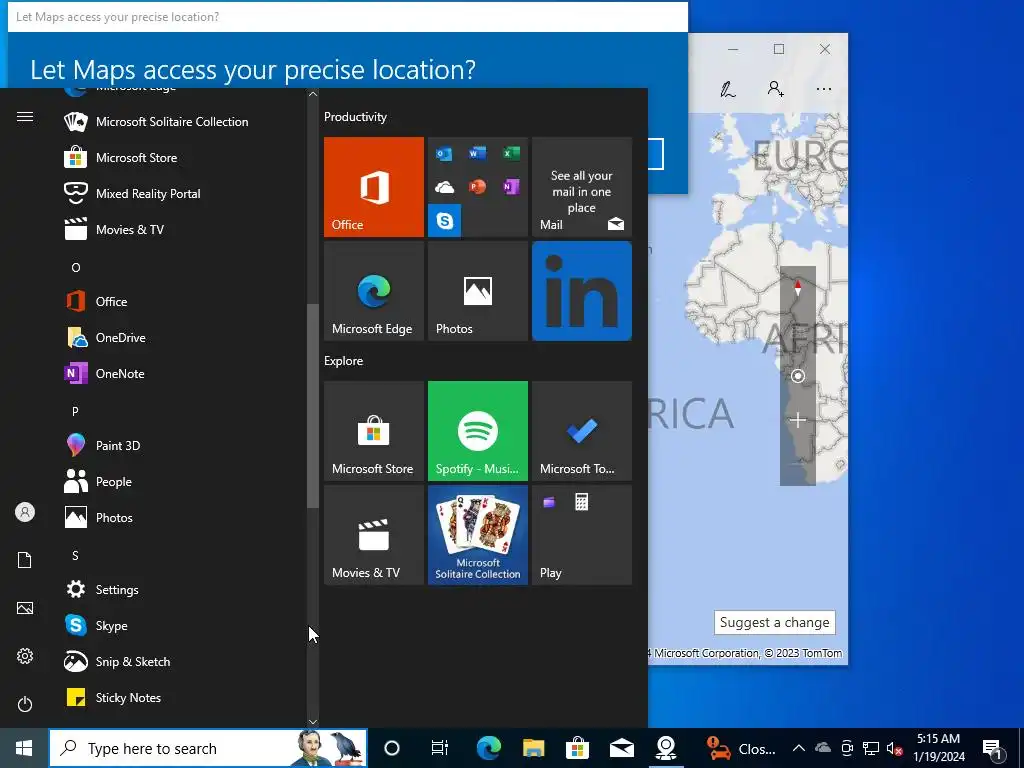Viewport: 1024px width, 768px height.
Task: Expand the Start menu hamburger button
Action: coord(25,117)
